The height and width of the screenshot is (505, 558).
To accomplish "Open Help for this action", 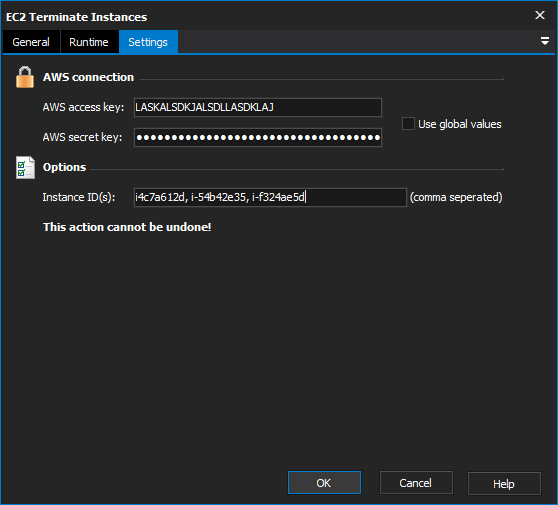I will click(x=504, y=483).
